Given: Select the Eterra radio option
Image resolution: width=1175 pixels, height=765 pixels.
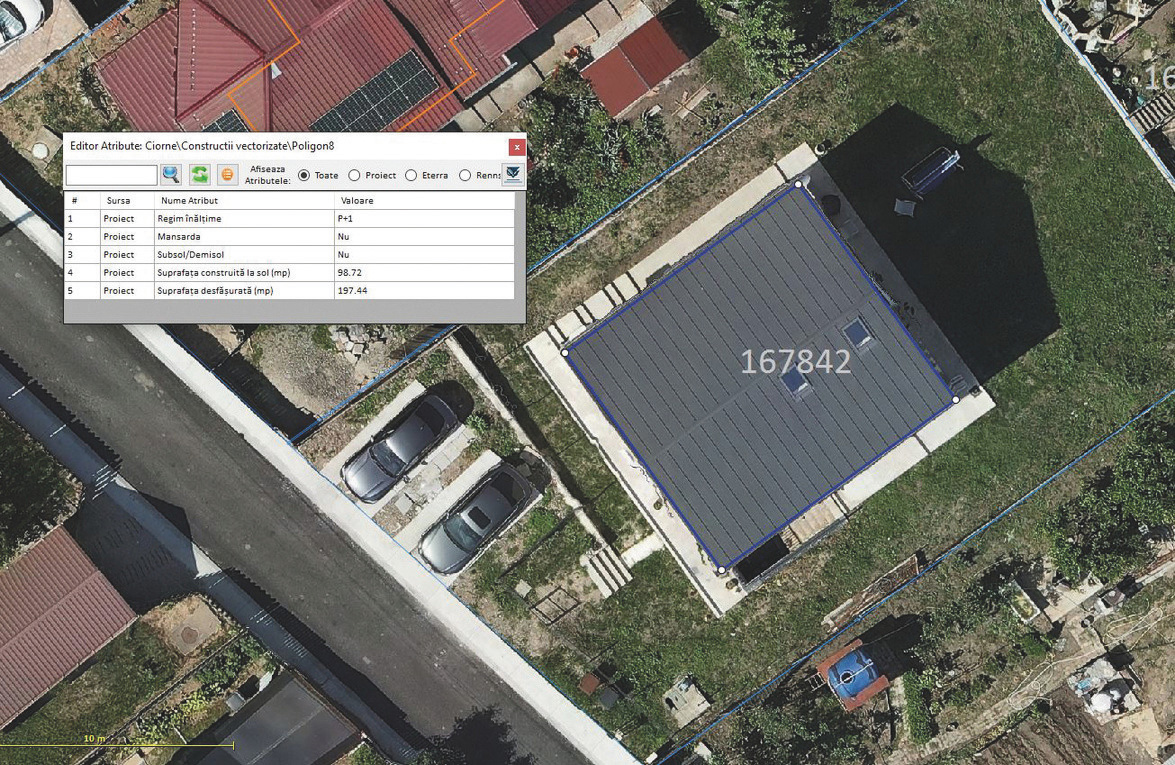Looking at the screenshot, I should 411,176.
